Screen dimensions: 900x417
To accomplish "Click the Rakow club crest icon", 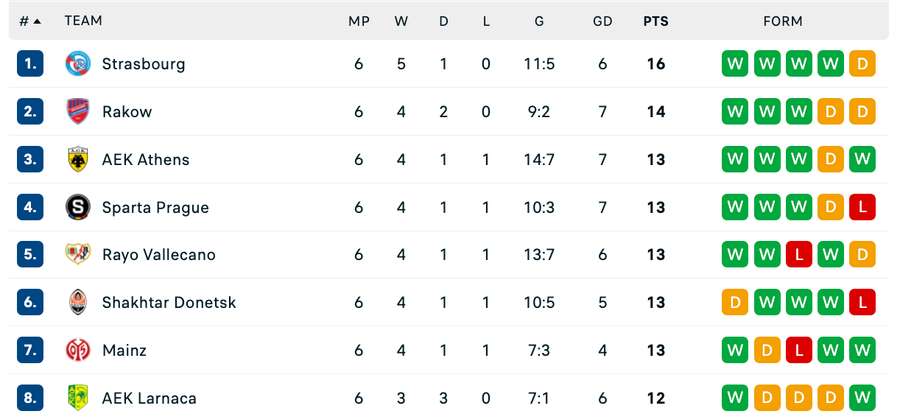I will [x=78, y=111].
